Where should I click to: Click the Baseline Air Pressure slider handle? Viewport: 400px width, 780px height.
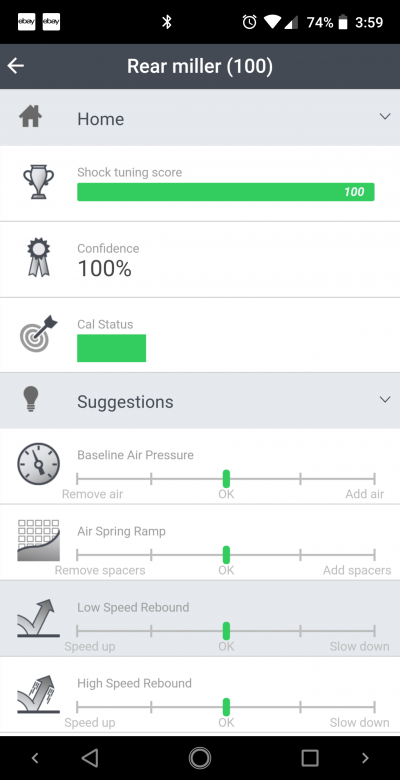(x=226, y=479)
